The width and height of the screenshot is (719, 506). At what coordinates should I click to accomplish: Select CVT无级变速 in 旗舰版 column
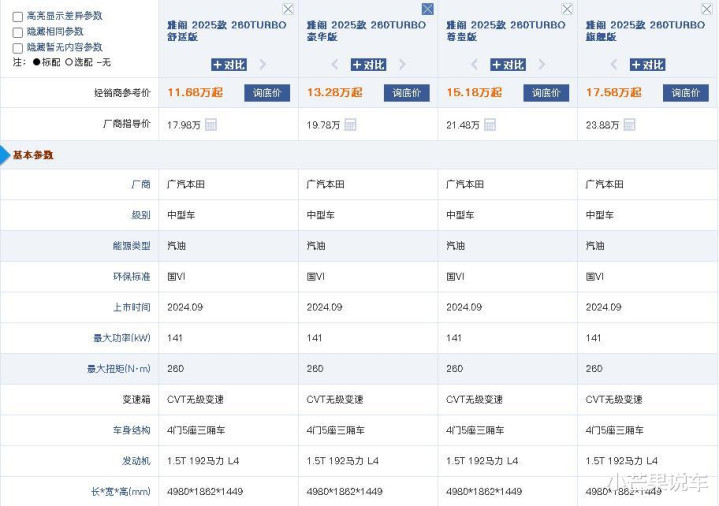[614, 400]
